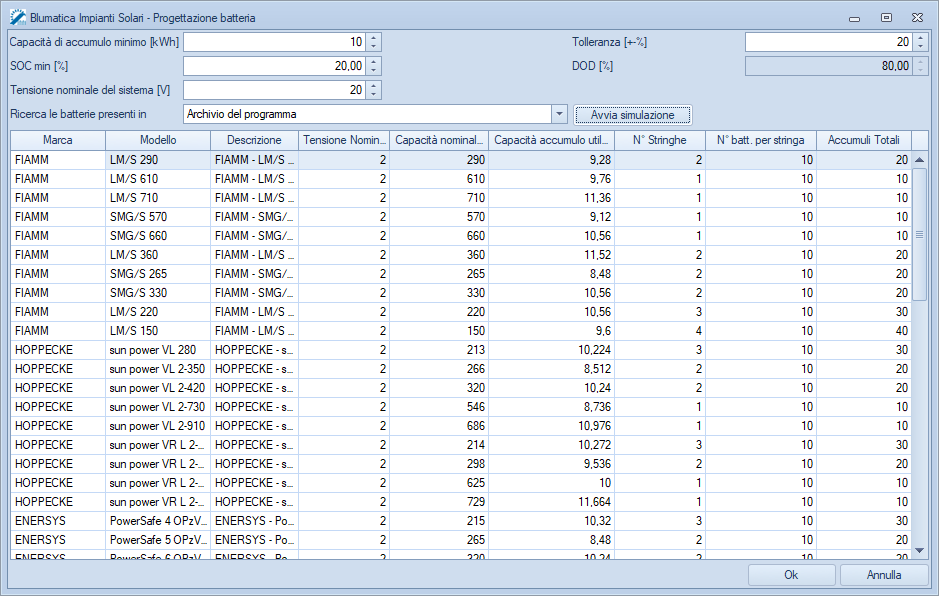The height and width of the screenshot is (596, 939).
Task: Decrease Tolleranza value with down arrow
Action: click(x=921, y=46)
